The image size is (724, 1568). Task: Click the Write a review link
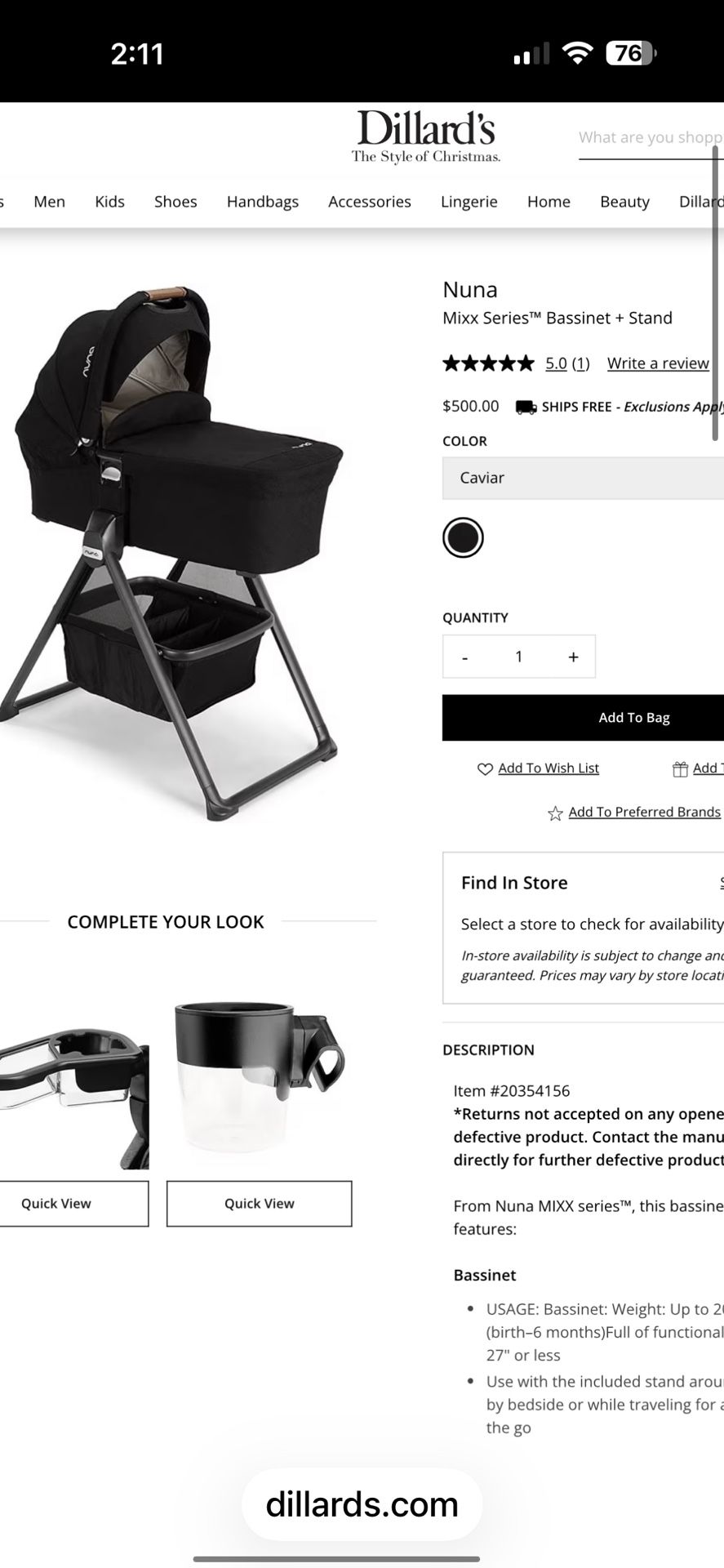coord(658,363)
